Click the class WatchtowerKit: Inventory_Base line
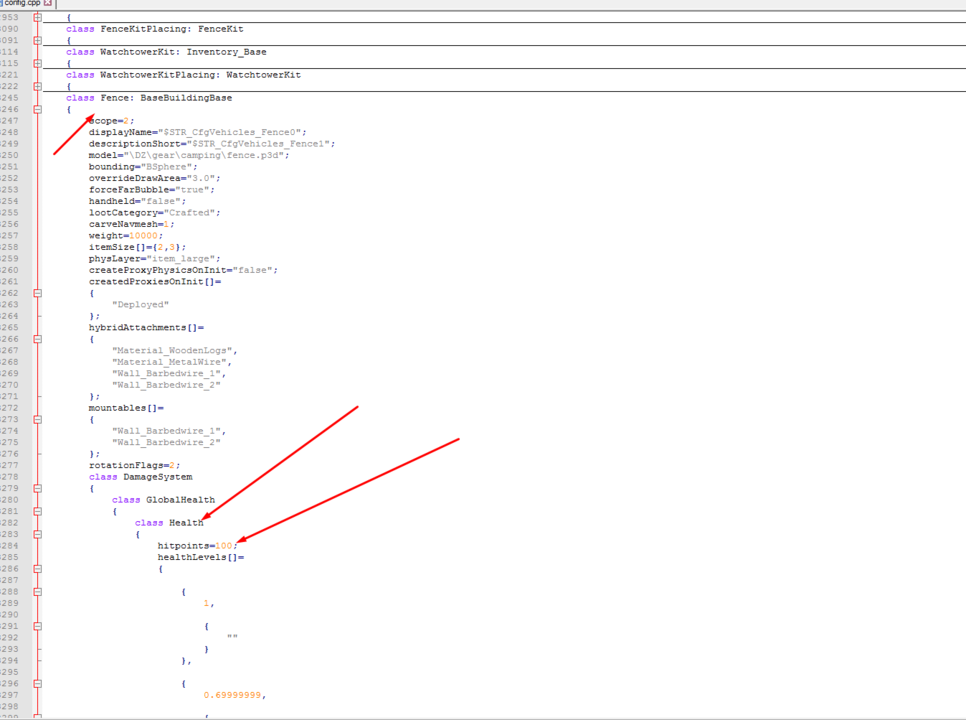Viewport: 966px width, 720px height. pos(166,52)
